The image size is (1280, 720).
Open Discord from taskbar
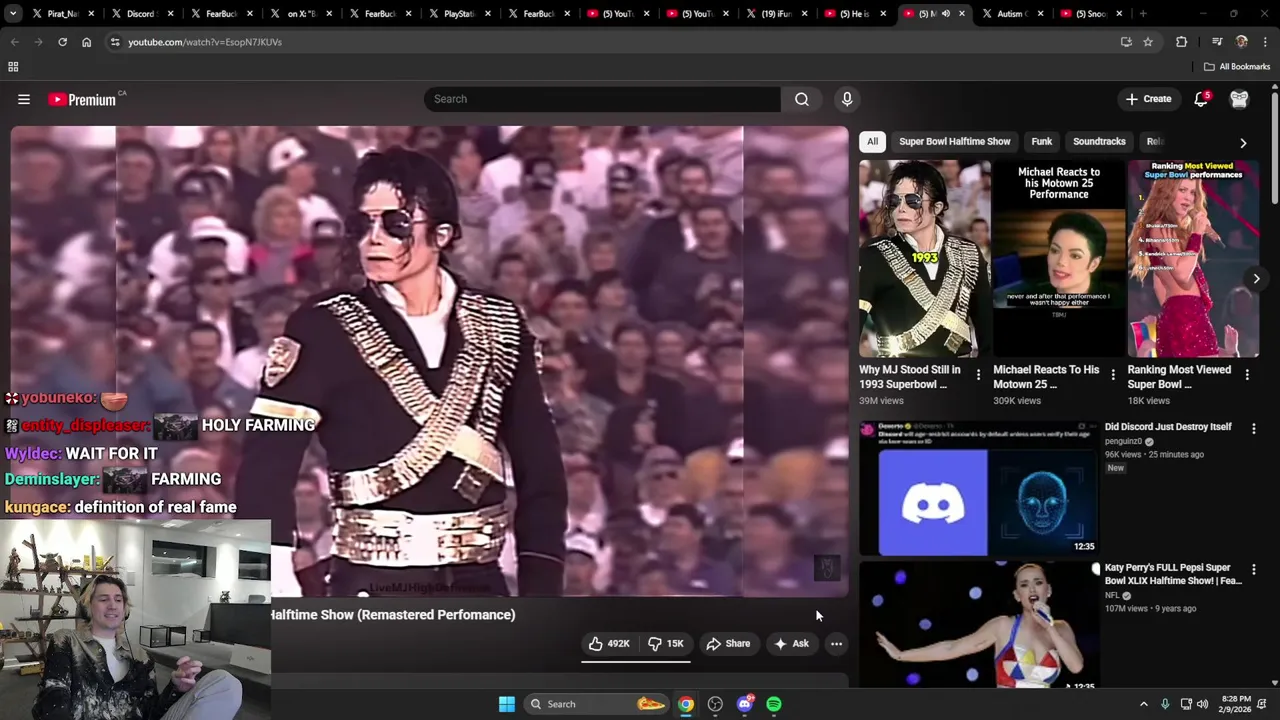click(744, 704)
